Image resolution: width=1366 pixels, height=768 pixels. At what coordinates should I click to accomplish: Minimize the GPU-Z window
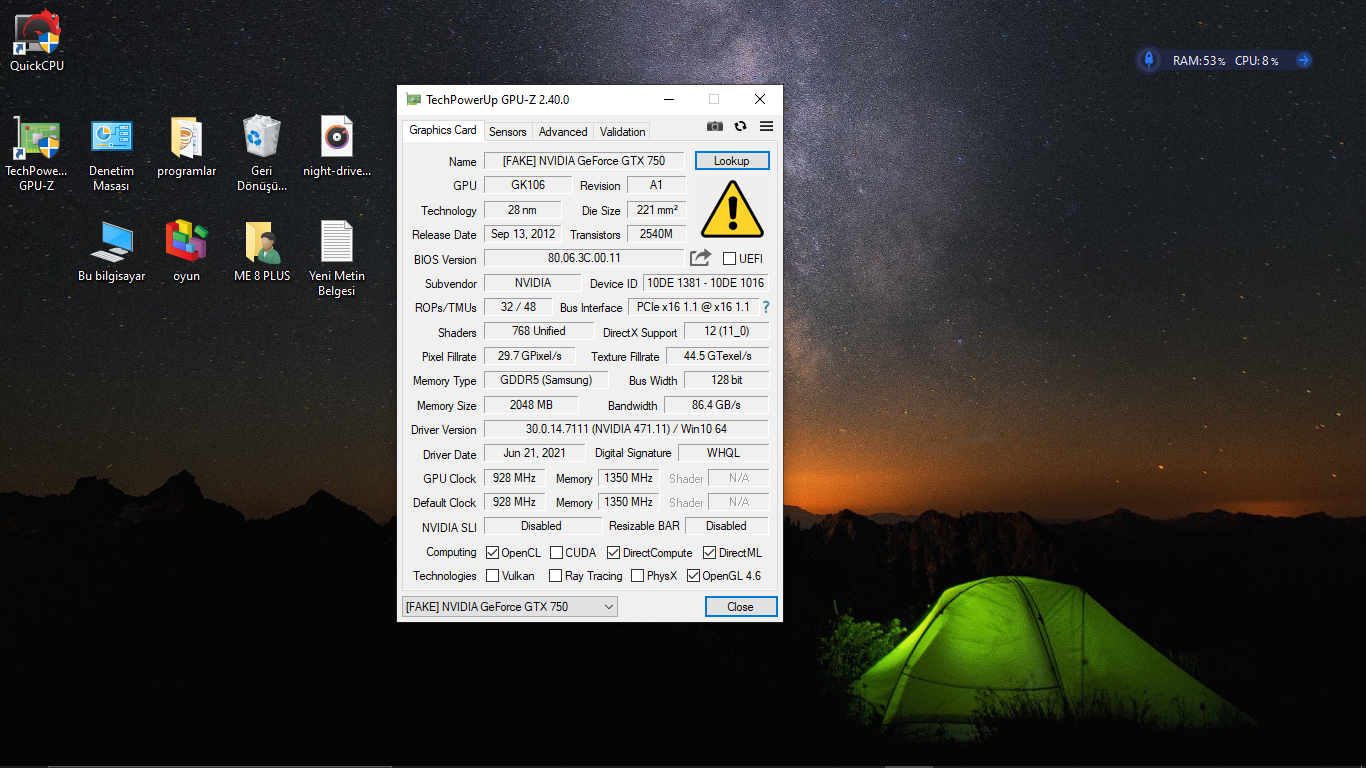click(x=670, y=99)
